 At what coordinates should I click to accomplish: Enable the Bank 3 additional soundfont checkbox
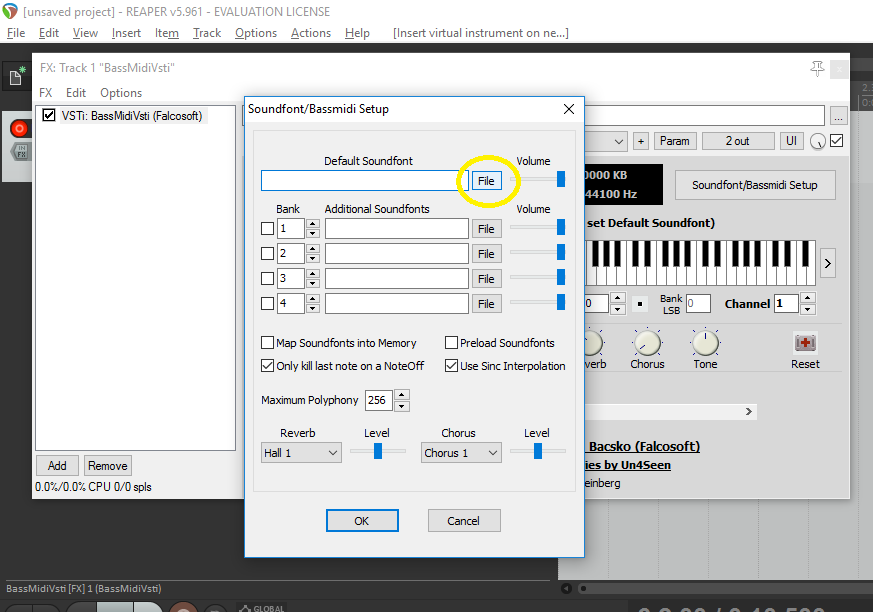click(267, 278)
